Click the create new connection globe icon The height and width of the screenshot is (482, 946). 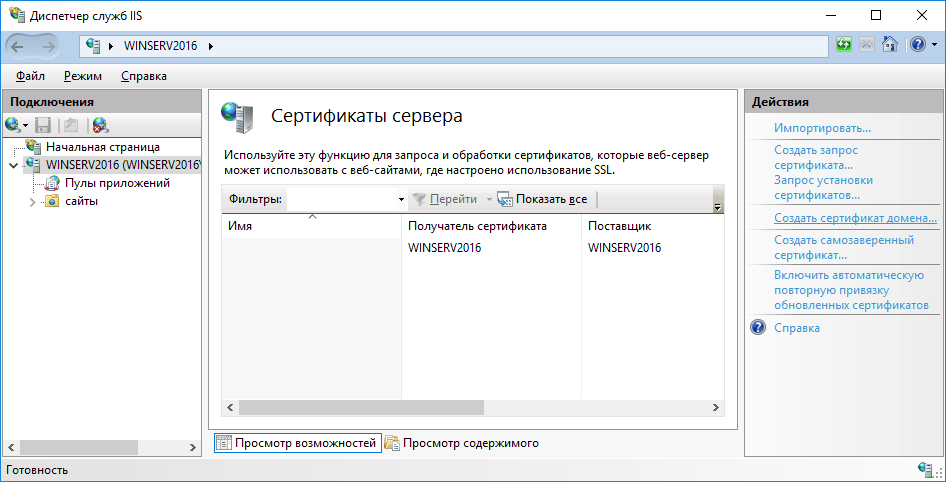[x=13, y=125]
